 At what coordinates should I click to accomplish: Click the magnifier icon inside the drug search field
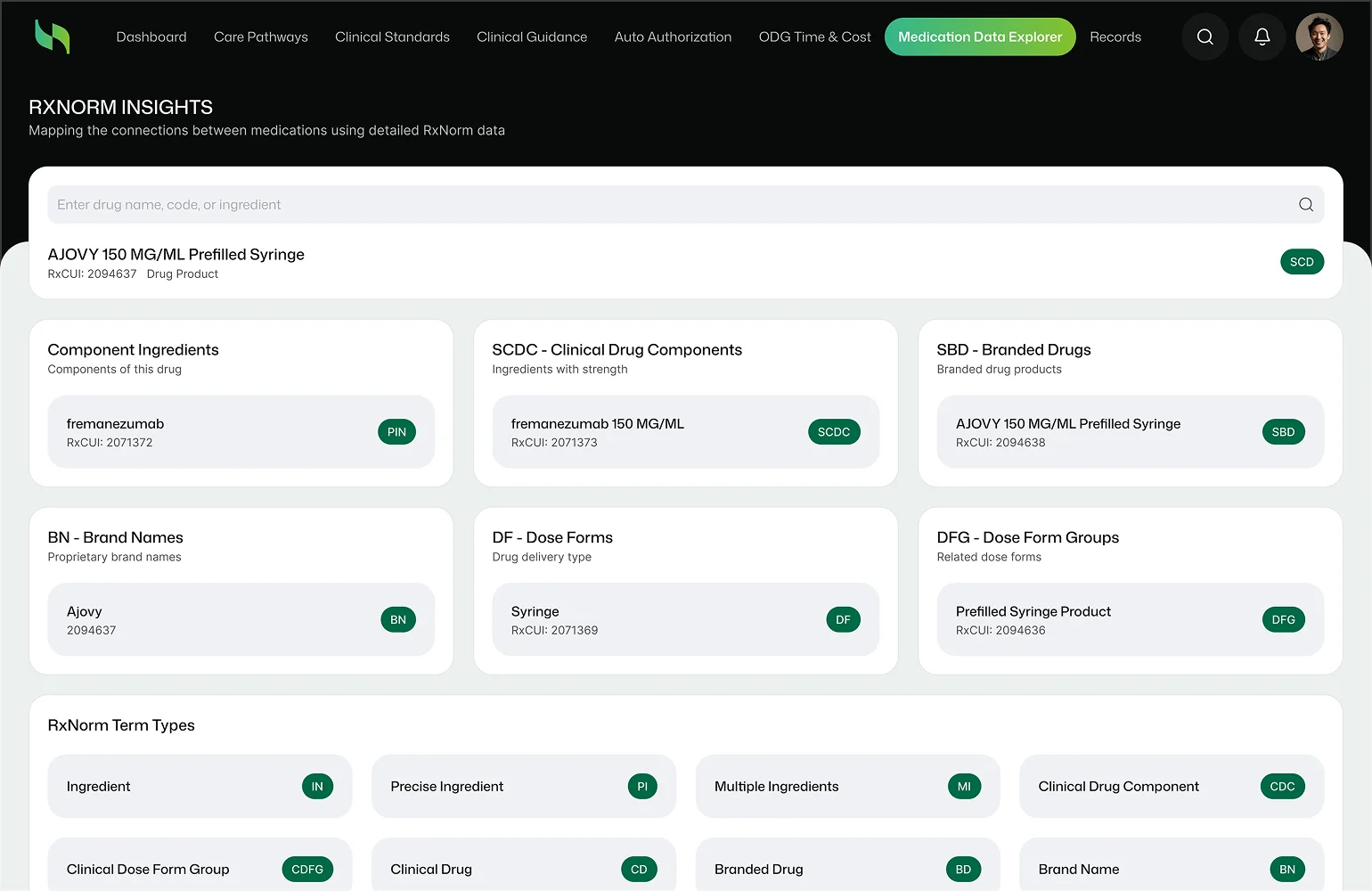point(1305,205)
